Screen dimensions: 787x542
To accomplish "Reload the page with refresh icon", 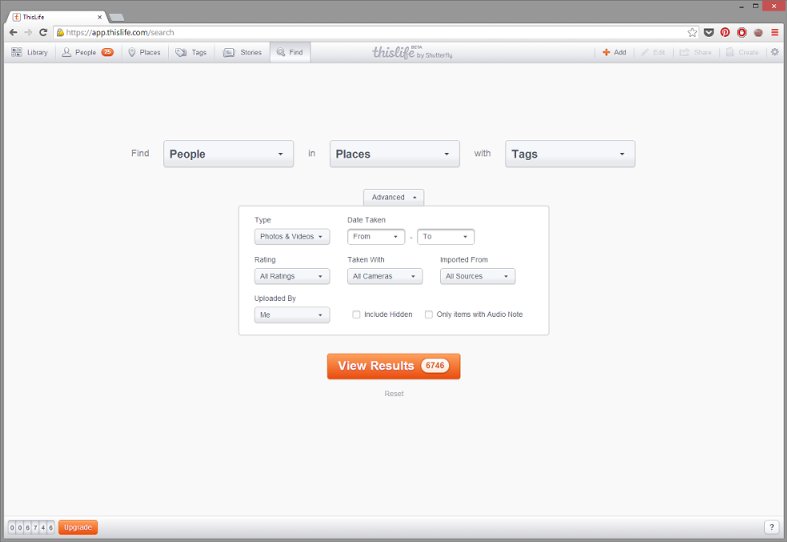I will 43,32.
